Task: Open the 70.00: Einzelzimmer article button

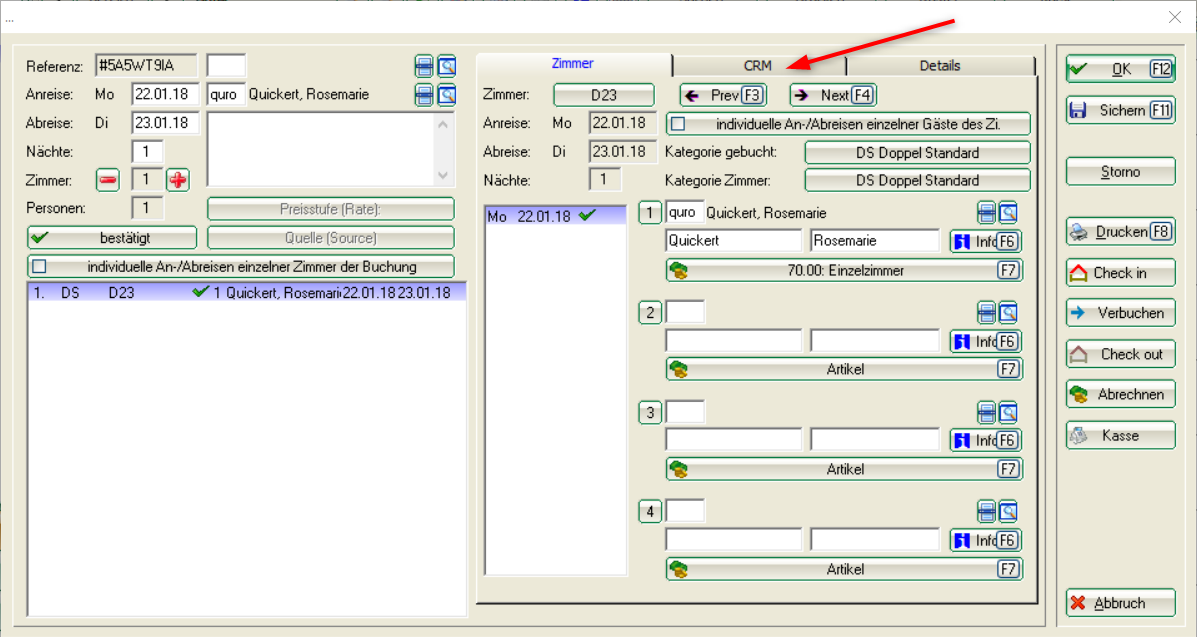Action: click(844, 270)
